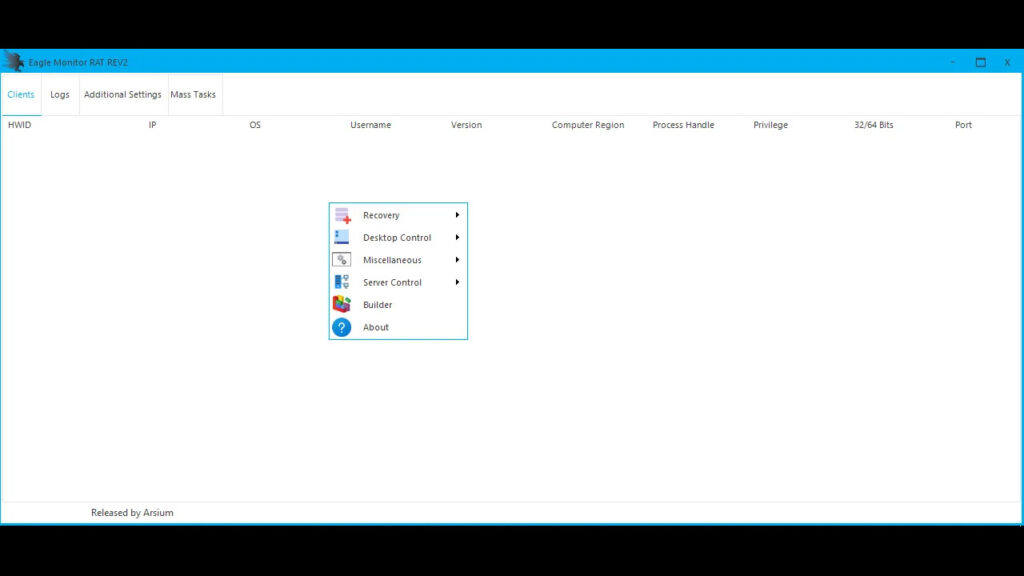
Task: Click the Privilege column header
Action: click(x=771, y=125)
